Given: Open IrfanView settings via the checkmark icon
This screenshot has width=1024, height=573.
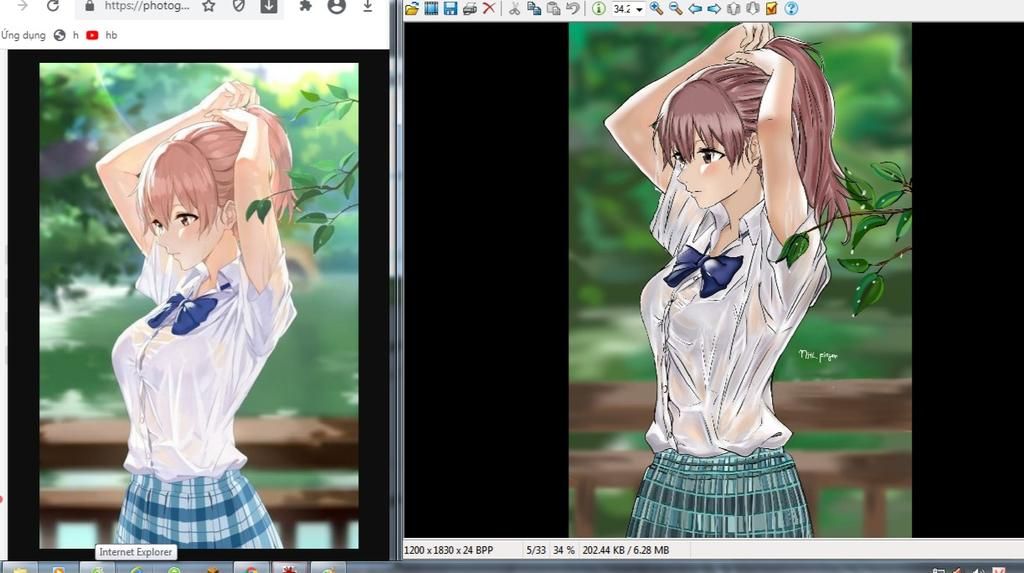Looking at the screenshot, I should (x=771, y=8).
